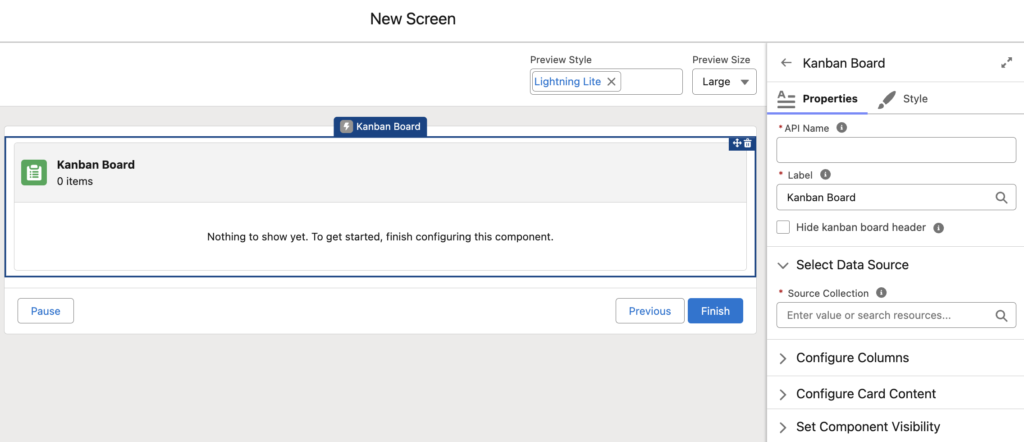
Task: Click the Preview Size label
Action: coord(721,59)
